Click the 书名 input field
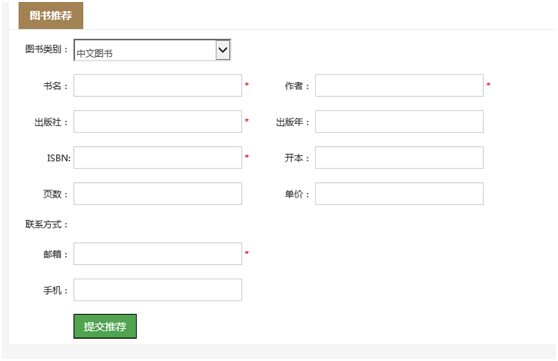Viewport: 558px width, 361px height. click(158, 85)
